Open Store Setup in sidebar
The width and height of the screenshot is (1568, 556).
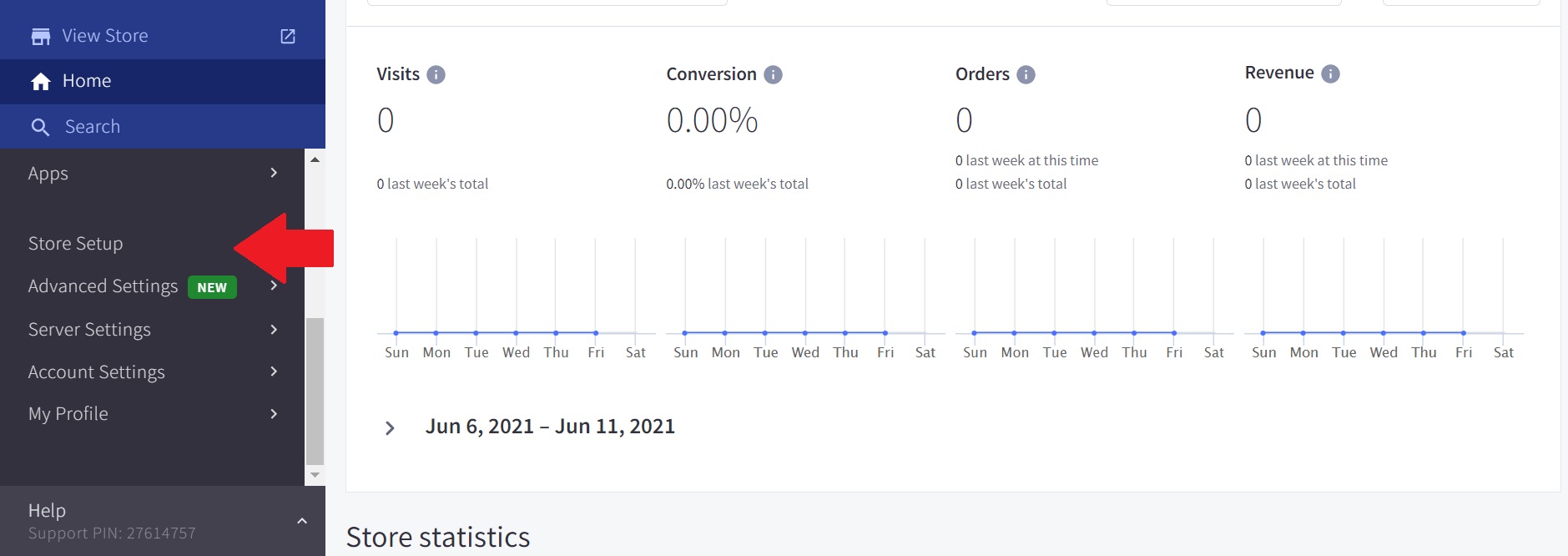pos(76,244)
